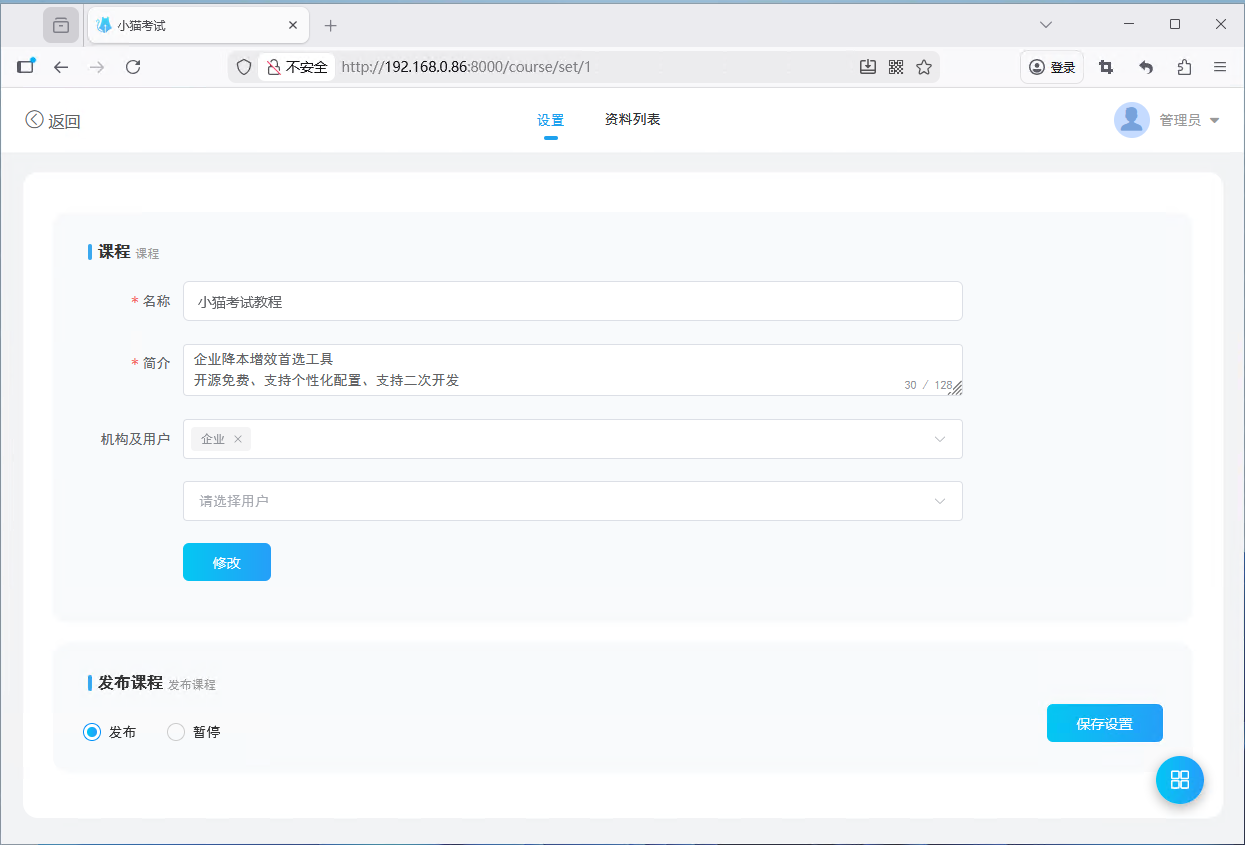Image resolution: width=1245 pixels, height=845 pixels.
Task: Click the 修改 button
Action: click(227, 562)
